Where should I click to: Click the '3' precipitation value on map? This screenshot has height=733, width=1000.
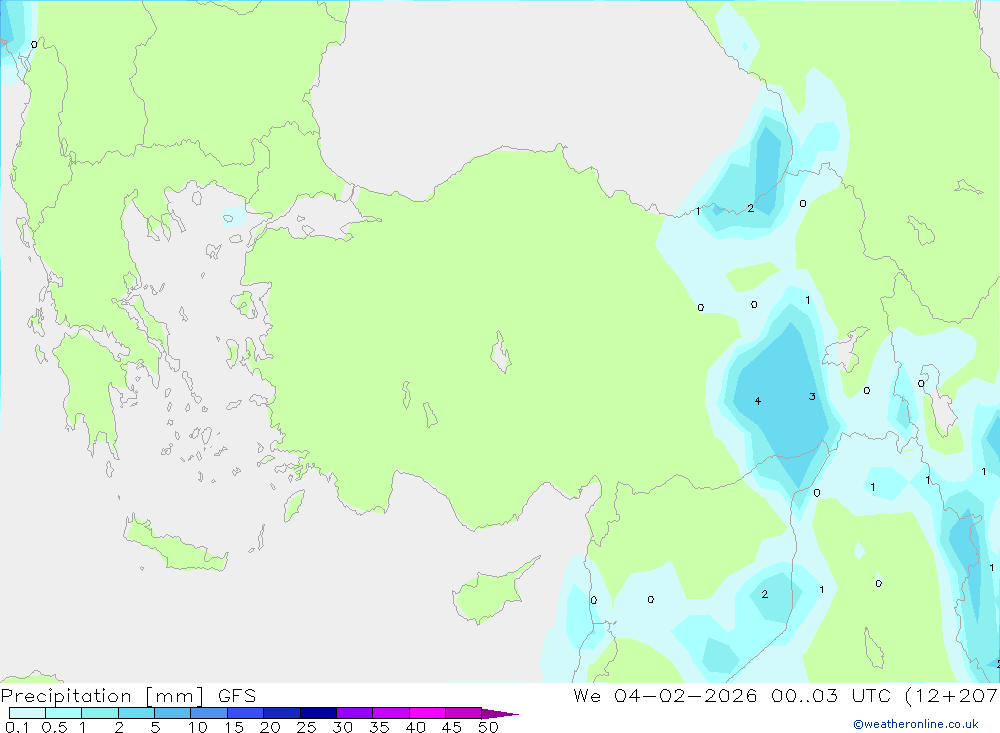click(x=812, y=396)
